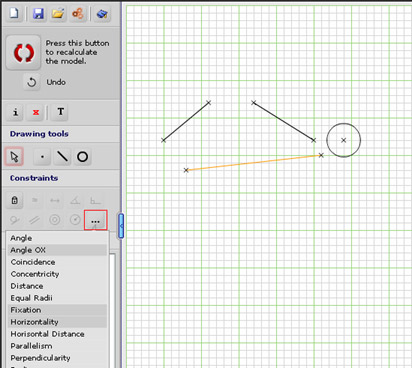Choose Distance from the constraints list

click(57, 286)
